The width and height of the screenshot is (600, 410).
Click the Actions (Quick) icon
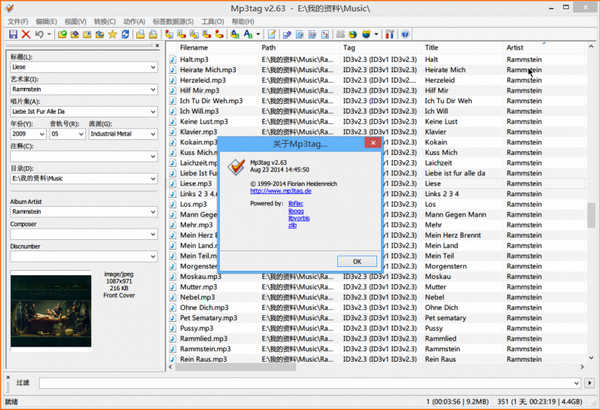point(248,34)
